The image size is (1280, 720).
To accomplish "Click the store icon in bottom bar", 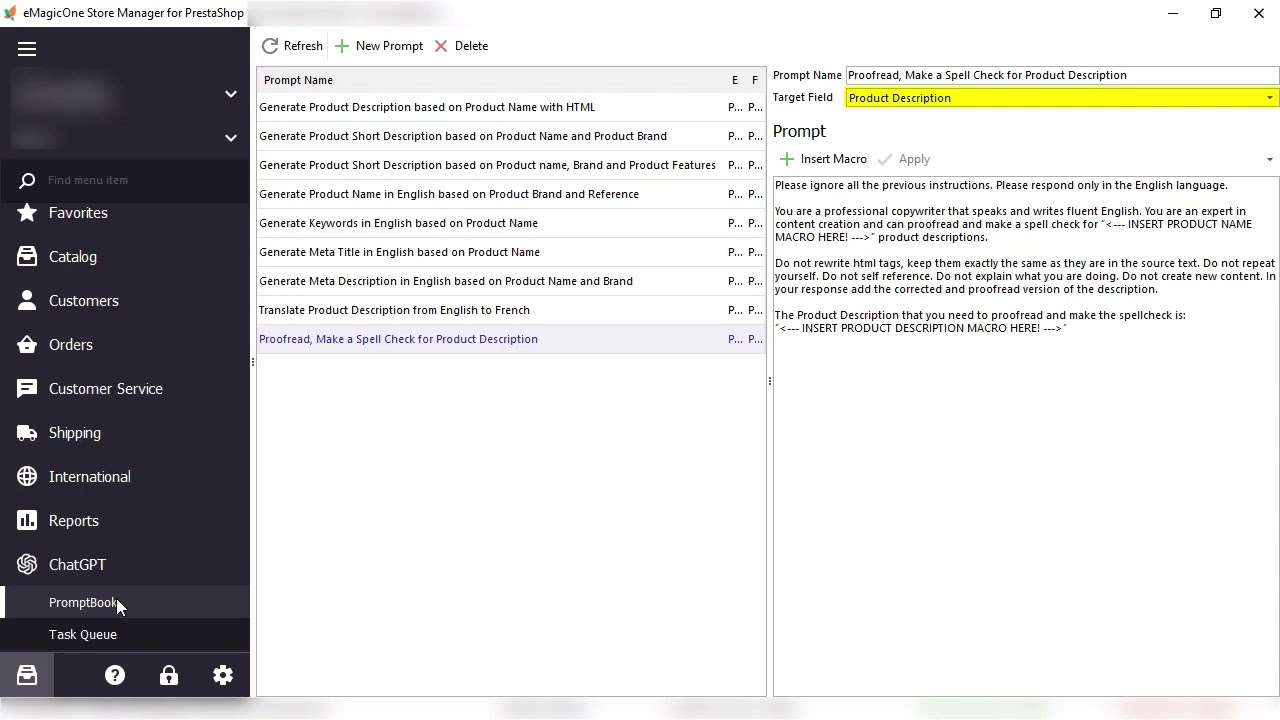I will pyautogui.click(x=27, y=676).
